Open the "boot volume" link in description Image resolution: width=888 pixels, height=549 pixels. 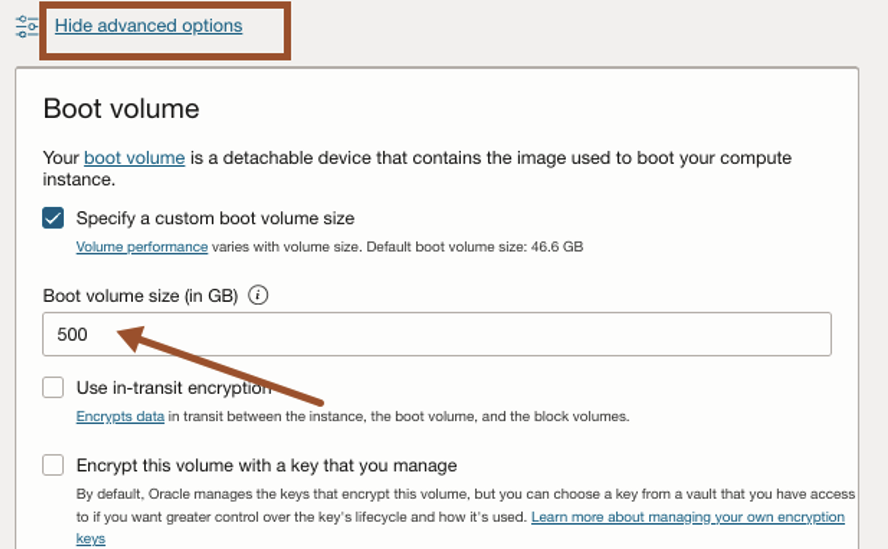[x=134, y=158]
